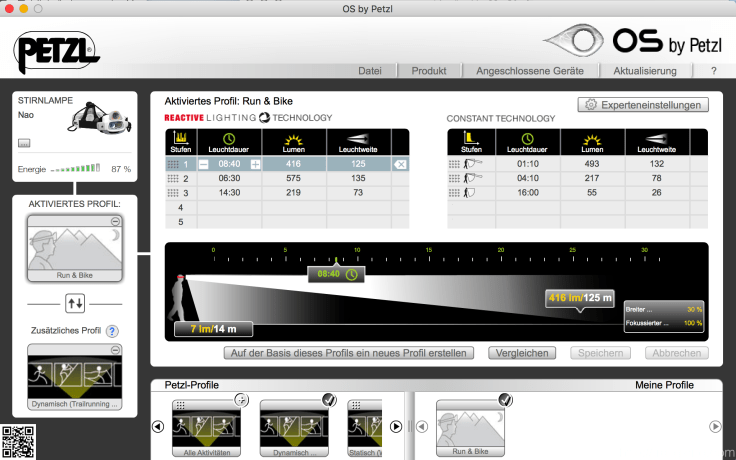736x460 pixels.
Task: Remove the activated Run & Bike profile
Action: pyautogui.click(x=115, y=221)
